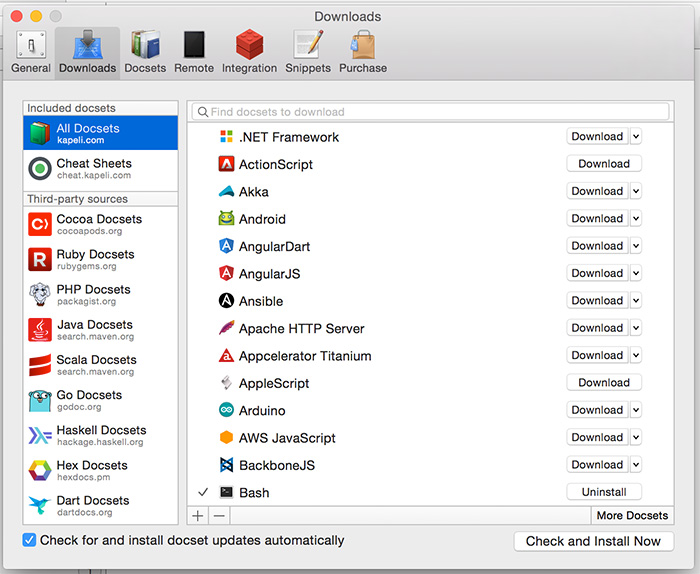Select the Haskell Docsets source row
Image resolution: width=700 pixels, height=574 pixels.
(100, 435)
